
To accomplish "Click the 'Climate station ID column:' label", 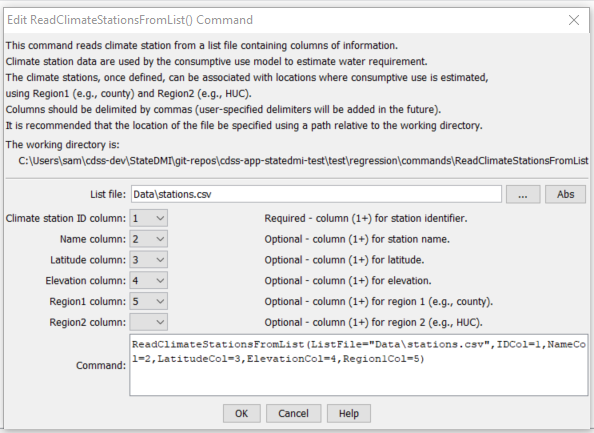I will (66, 219).
